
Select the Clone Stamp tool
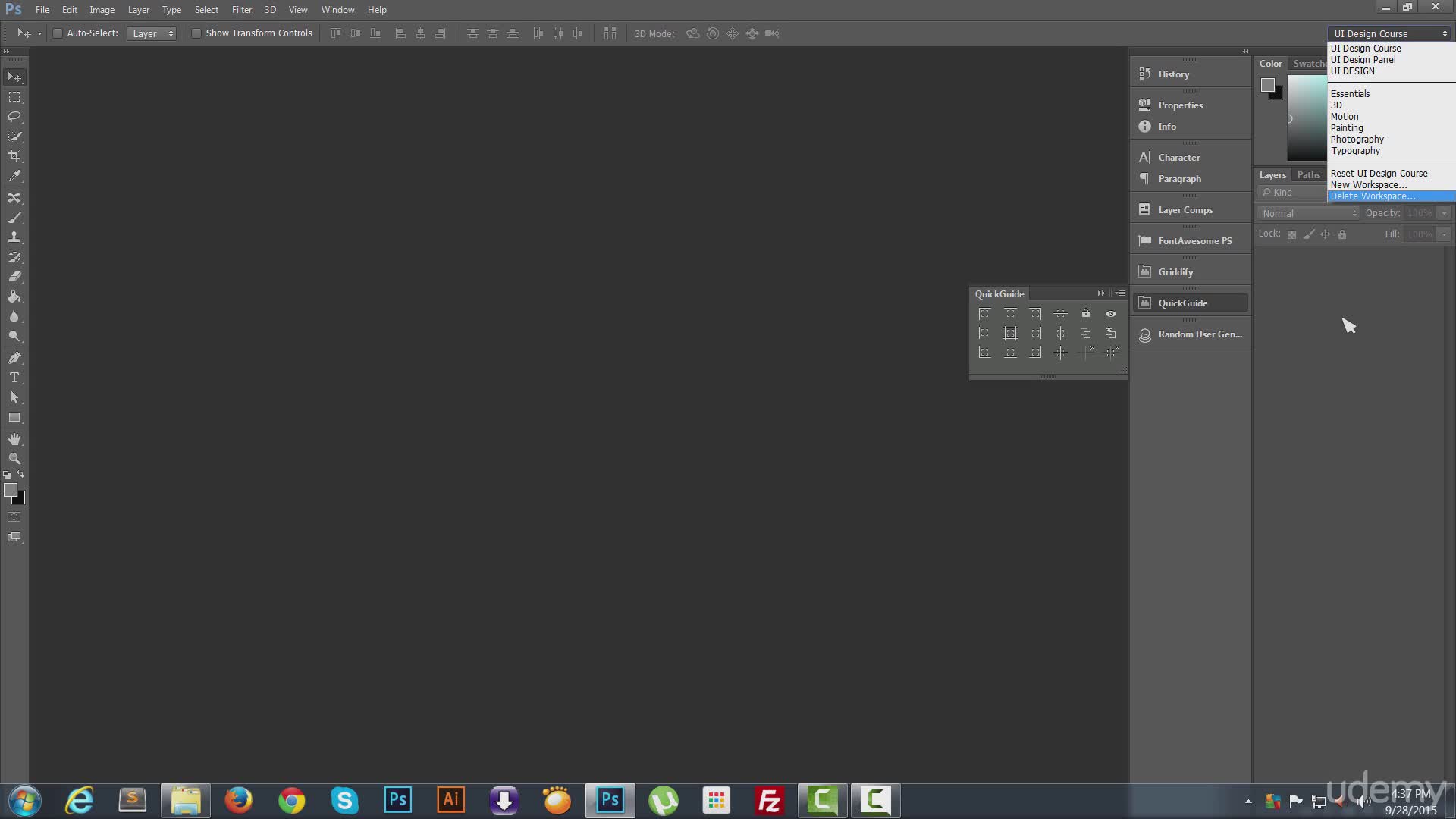[x=14, y=237]
